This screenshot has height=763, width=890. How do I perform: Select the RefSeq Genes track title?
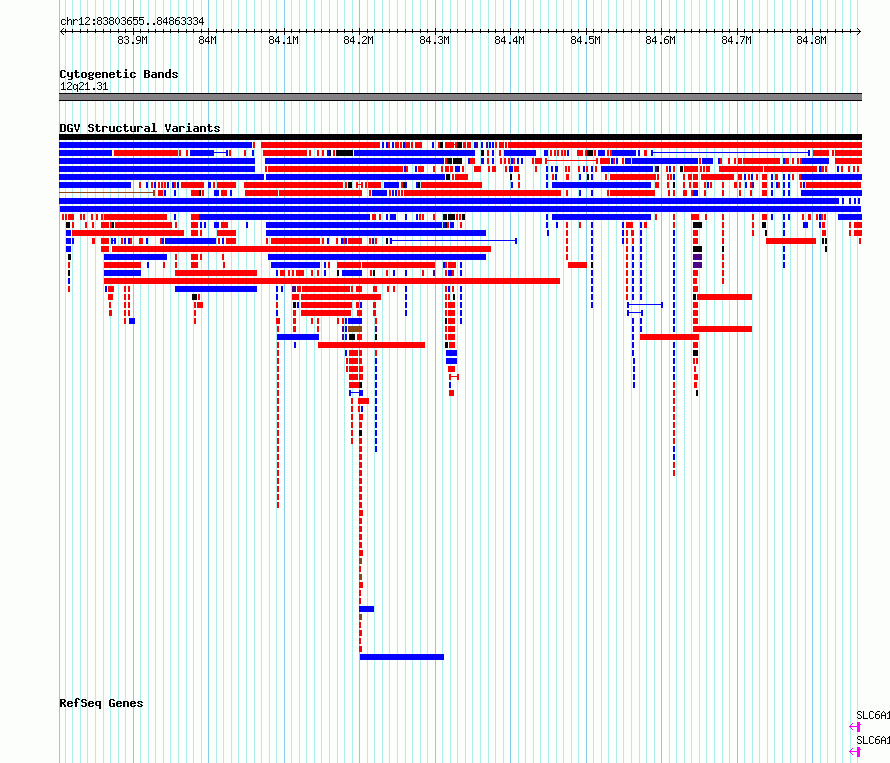(x=101, y=703)
